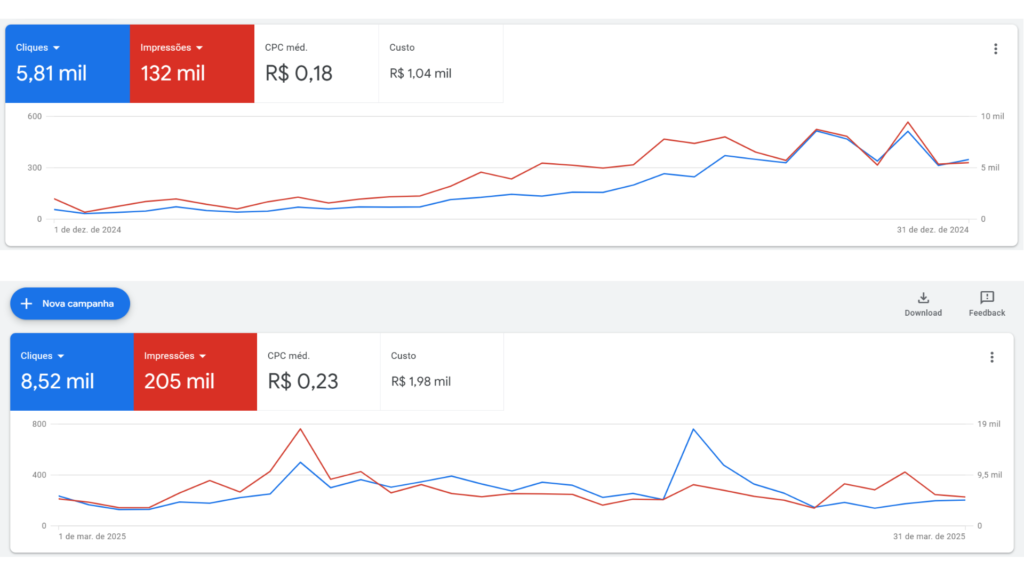
Task: Click the Feedback icon
Action: tap(987, 298)
